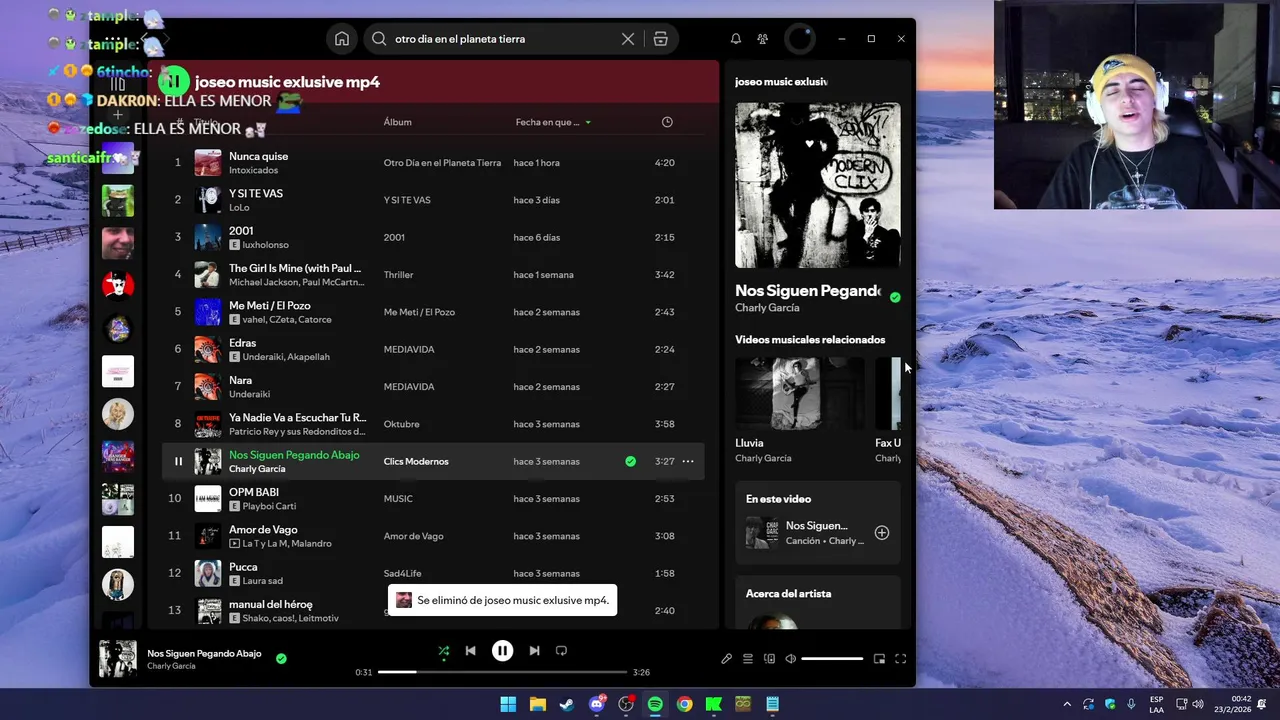Toggle the saved checkmark in the player bar
Viewport: 1280px width, 720px height.
coord(281,658)
